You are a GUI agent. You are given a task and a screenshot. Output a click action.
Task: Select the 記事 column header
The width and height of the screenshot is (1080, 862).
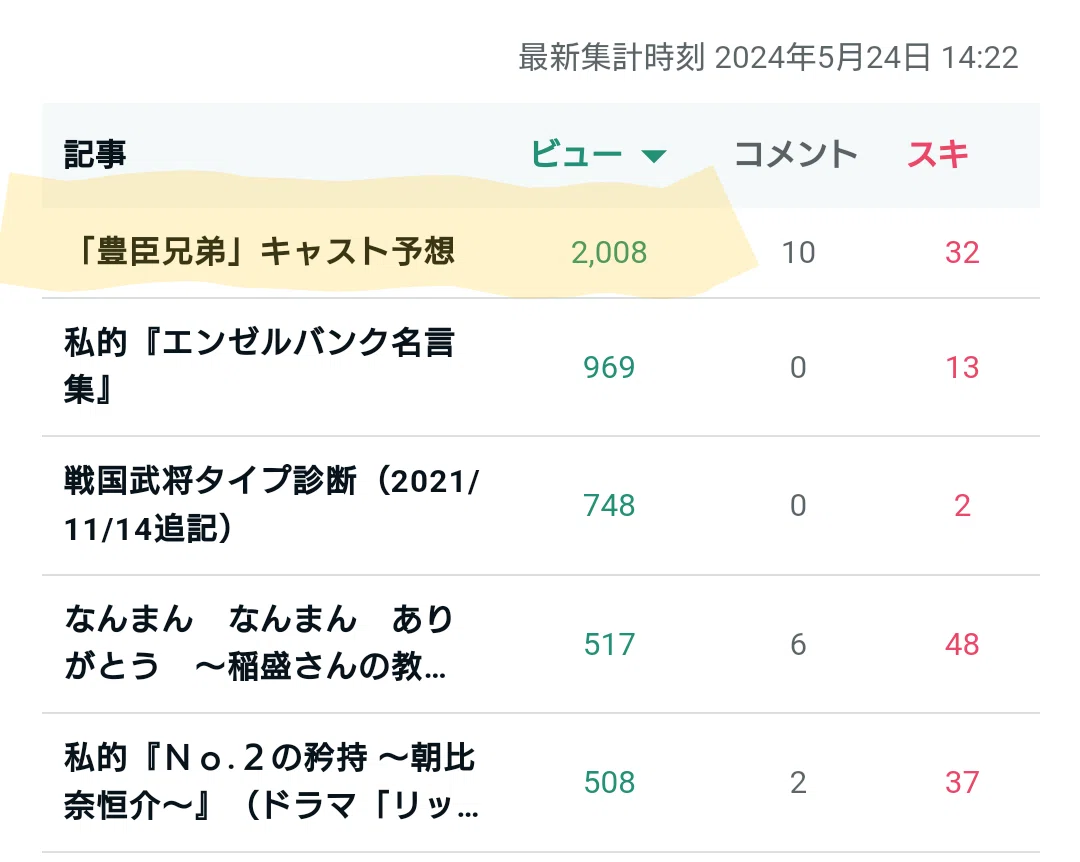95,154
